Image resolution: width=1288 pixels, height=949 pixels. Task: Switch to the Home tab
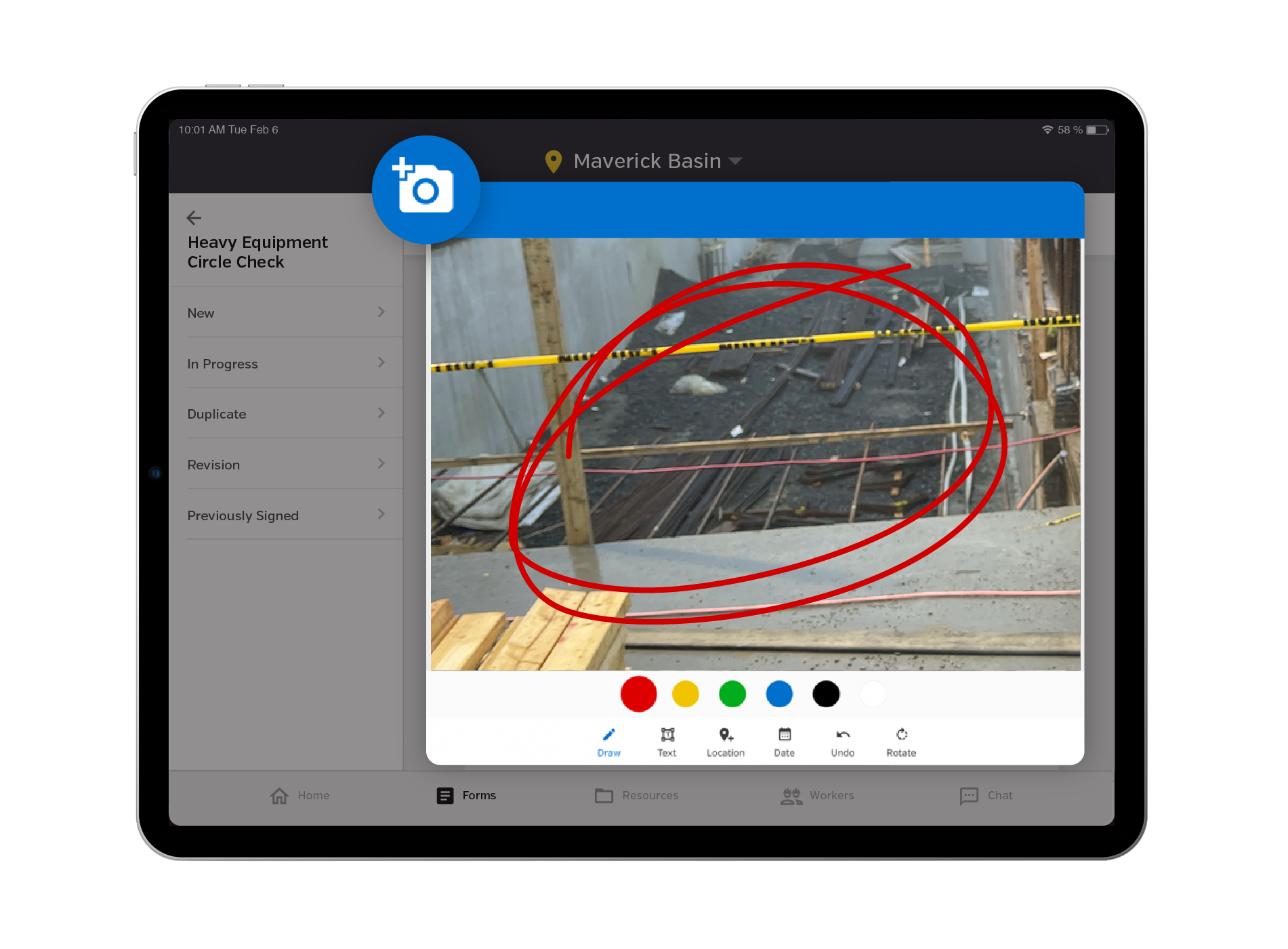pos(299,795)
